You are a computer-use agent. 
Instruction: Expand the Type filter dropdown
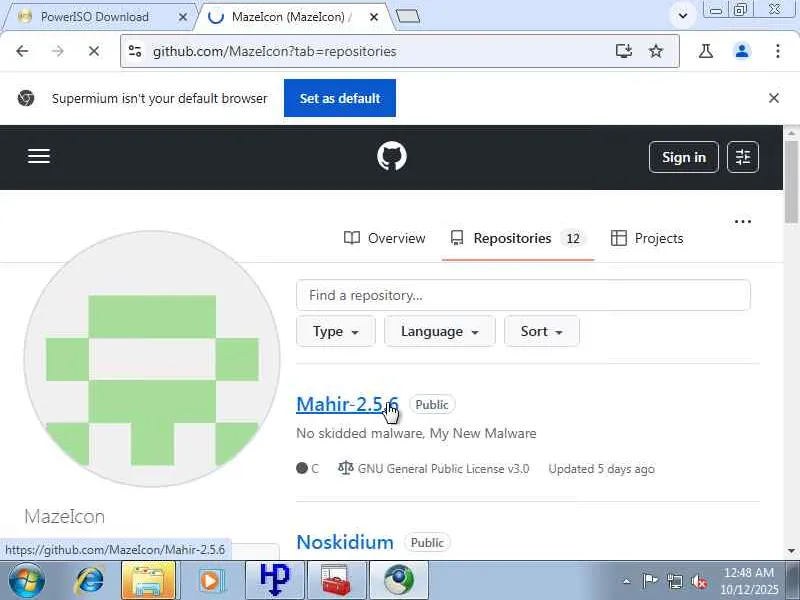[x=336, y=332]
